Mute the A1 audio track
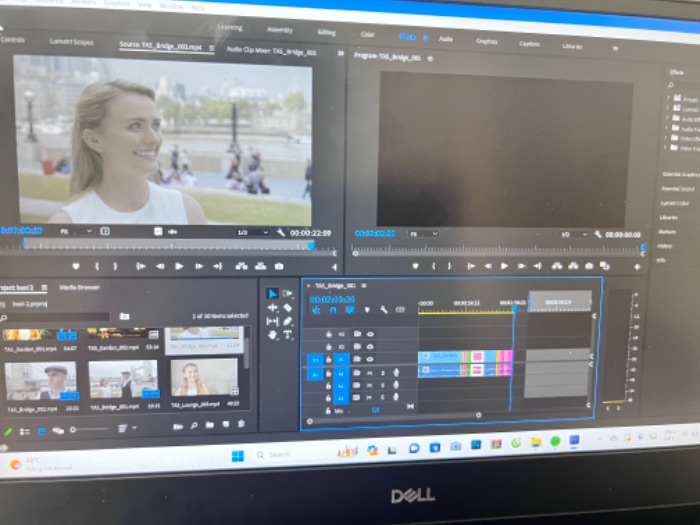 click(x=370, y=373)
